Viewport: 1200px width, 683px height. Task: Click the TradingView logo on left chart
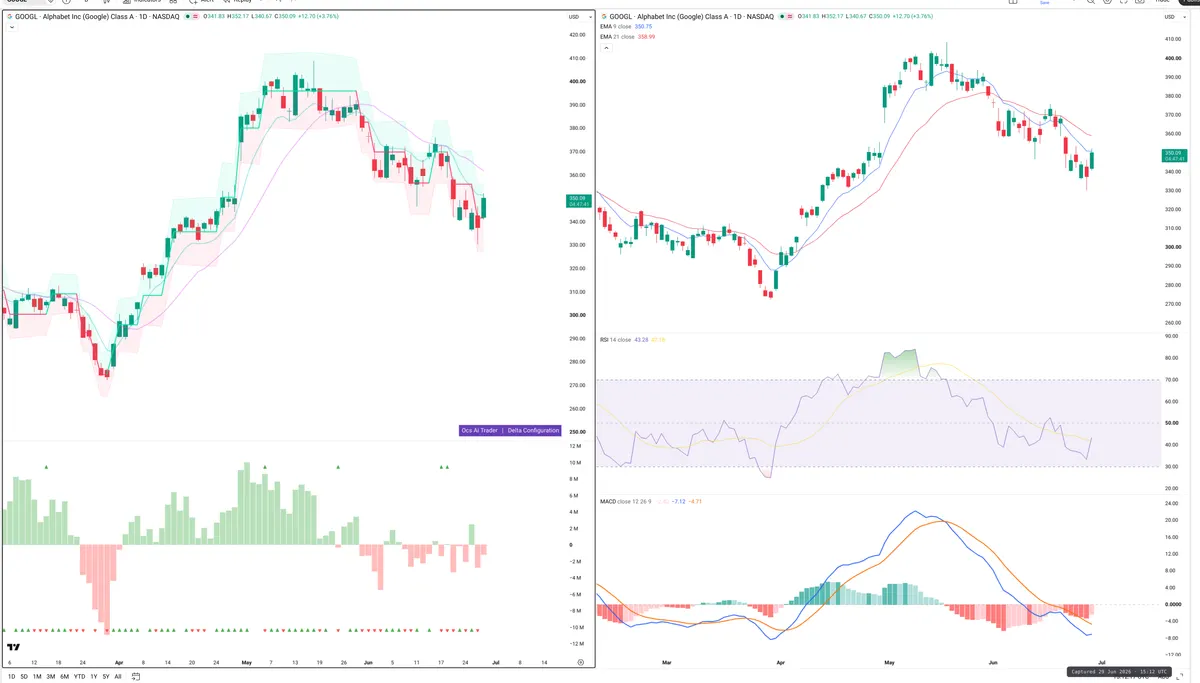point(13,647)
